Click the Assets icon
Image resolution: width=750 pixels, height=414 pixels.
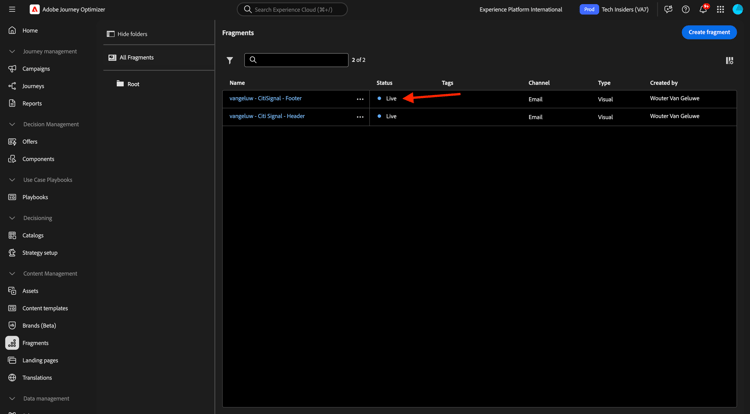click(12, 291)
